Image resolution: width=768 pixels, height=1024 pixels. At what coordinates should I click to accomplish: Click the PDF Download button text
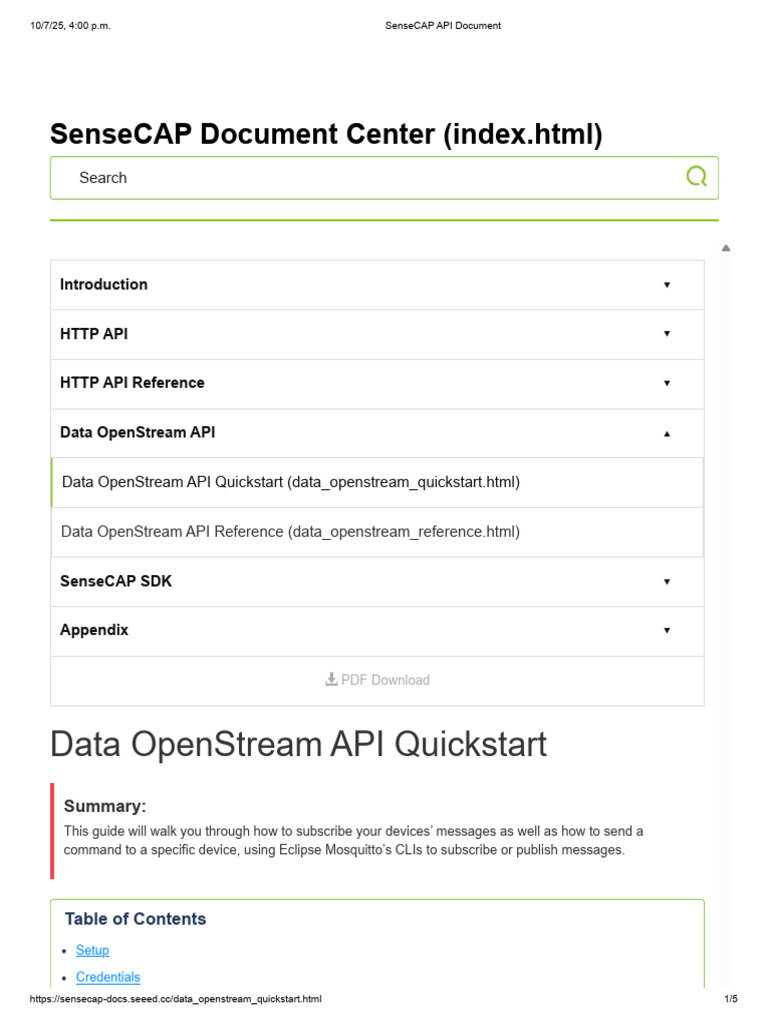385,680
